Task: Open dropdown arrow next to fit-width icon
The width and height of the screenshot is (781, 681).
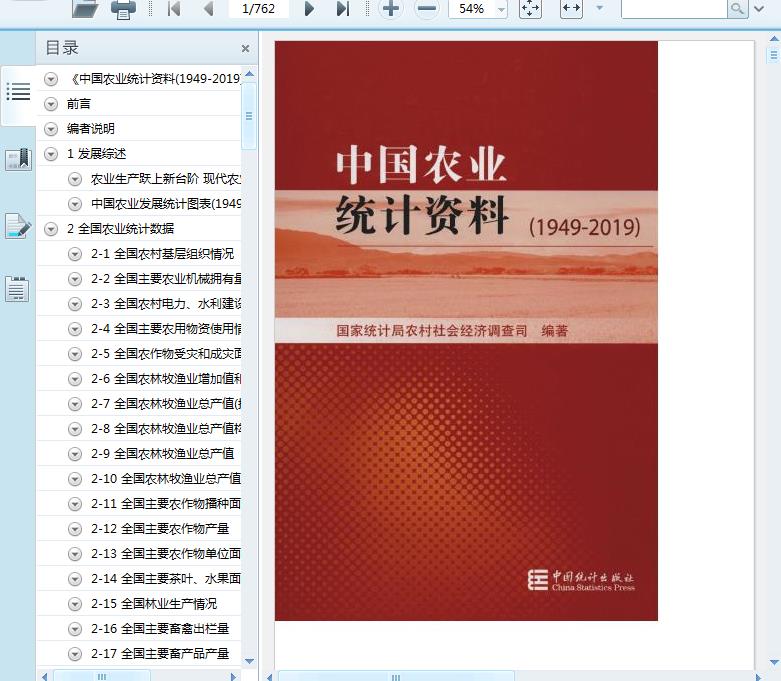Action: [x=600, y=8]
